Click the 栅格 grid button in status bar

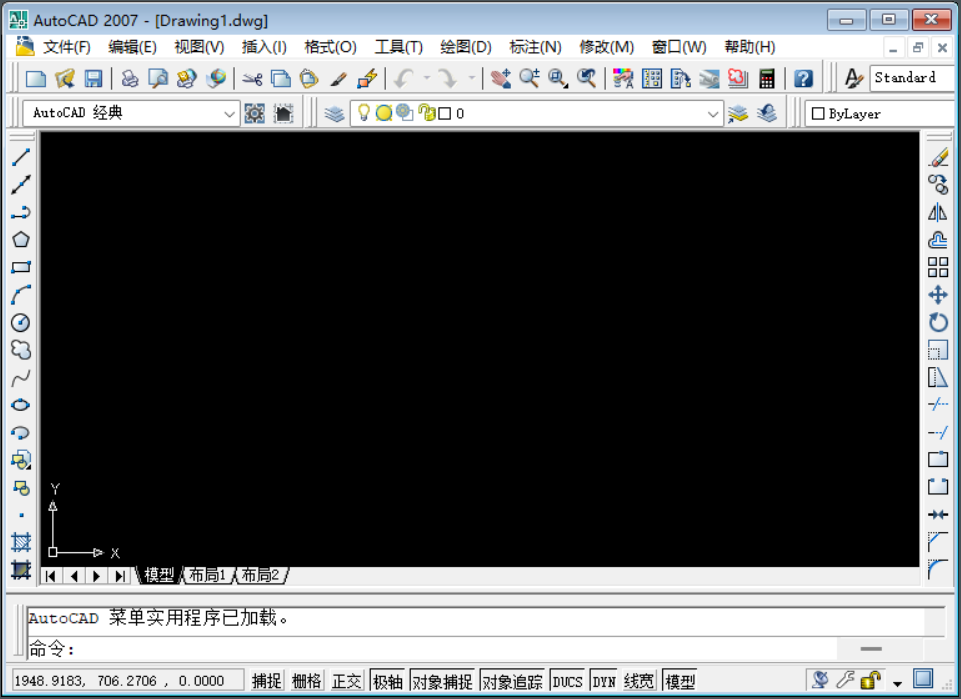307,681
